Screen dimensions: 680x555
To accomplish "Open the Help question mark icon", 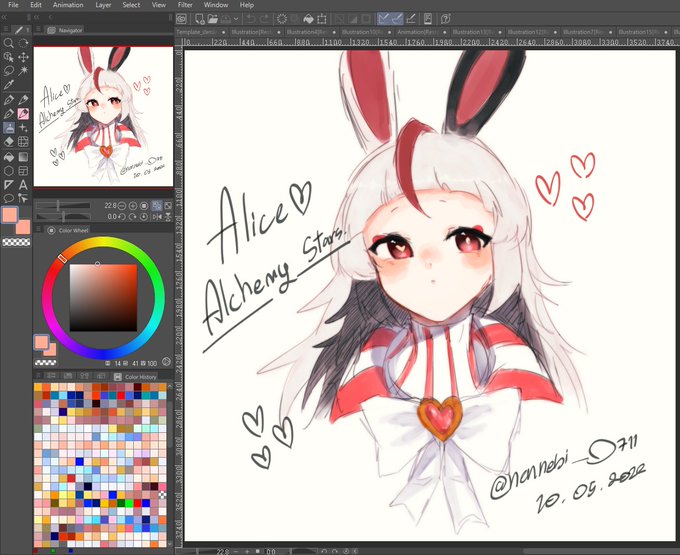I will (445, 19).
